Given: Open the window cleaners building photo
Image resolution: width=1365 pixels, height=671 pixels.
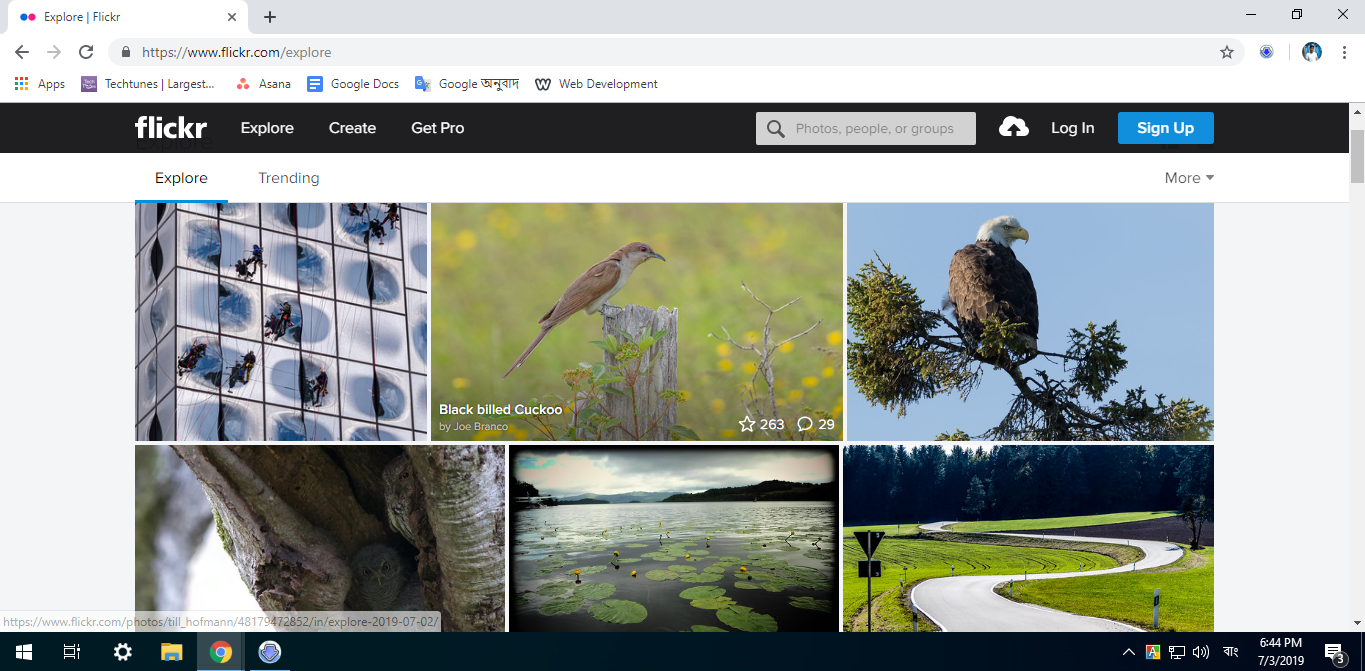Looking at the screenshot, I should point(281,322).
